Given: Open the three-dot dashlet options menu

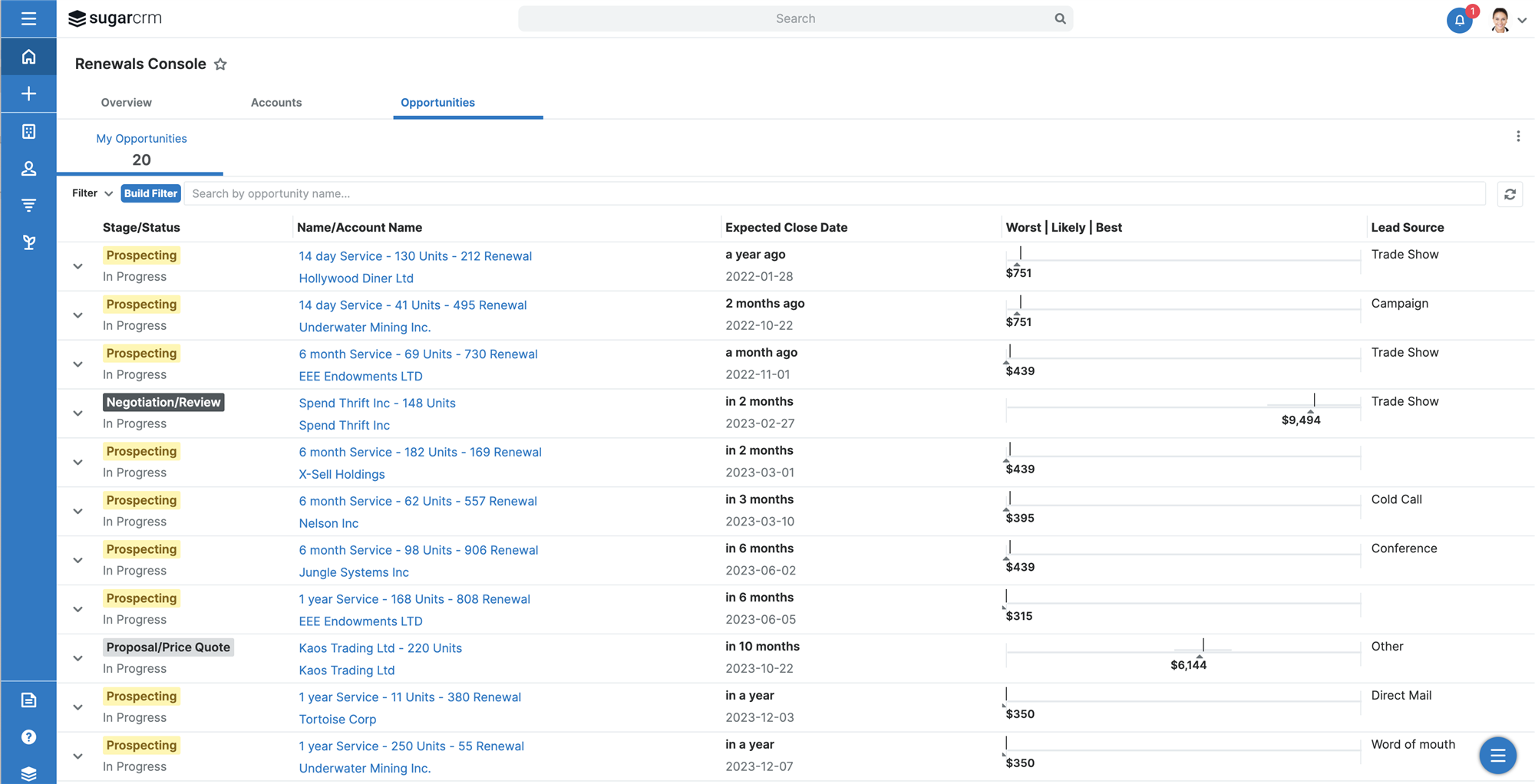Looking at the screenshot, I should [x=1517, y=137].
